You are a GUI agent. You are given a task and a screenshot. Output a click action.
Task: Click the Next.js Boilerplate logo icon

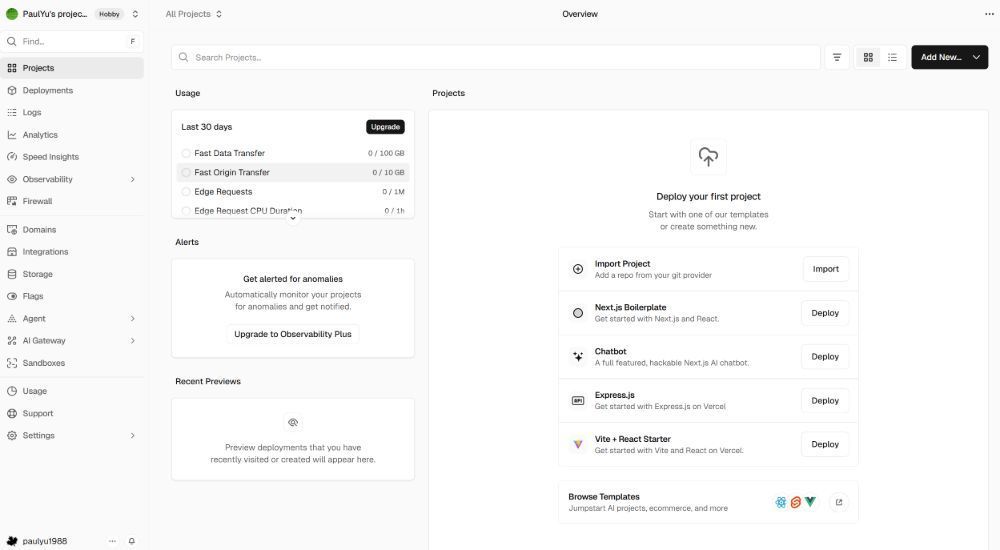point(578,313)
